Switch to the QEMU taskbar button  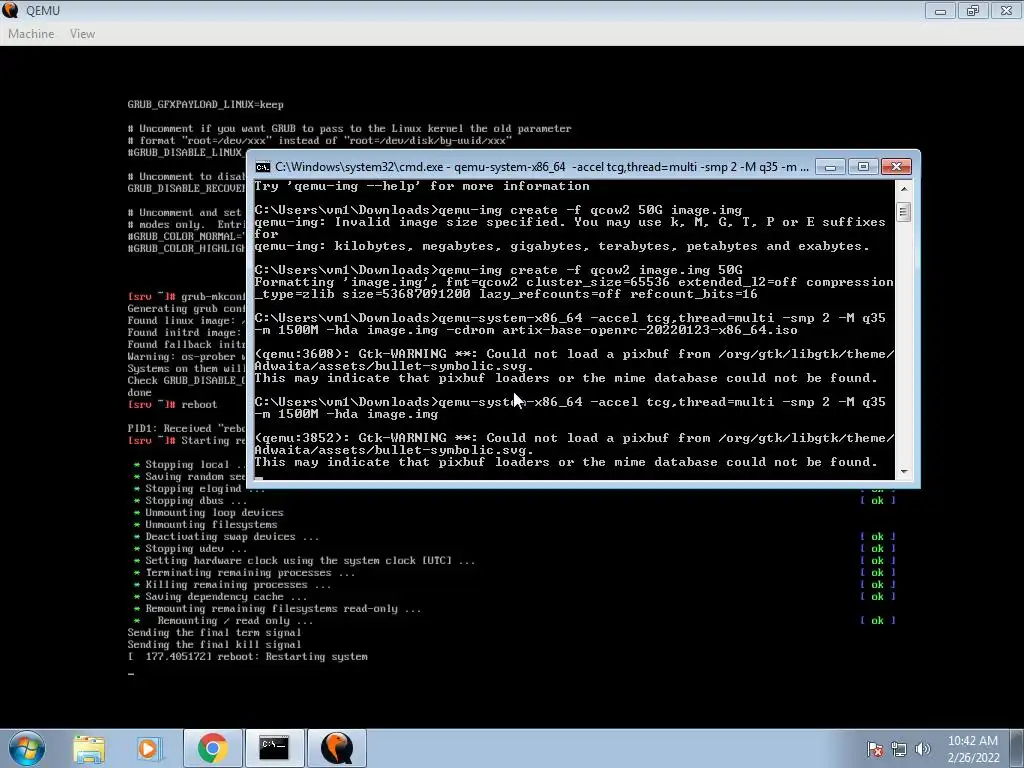[x=336, y=748]
